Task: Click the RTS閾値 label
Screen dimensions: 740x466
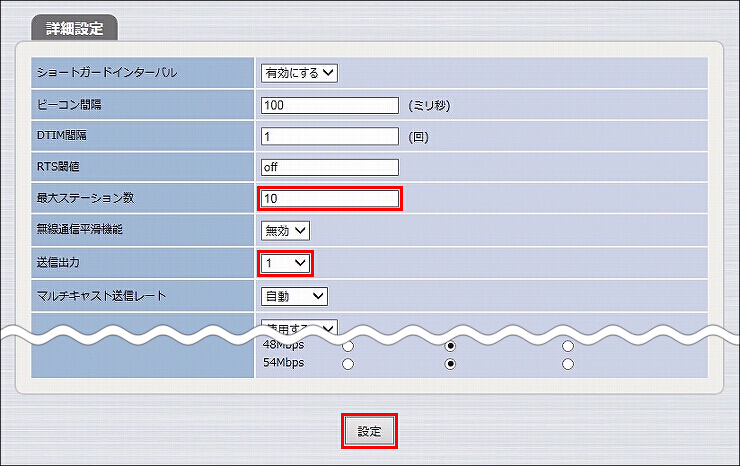Action: [58, 167]
